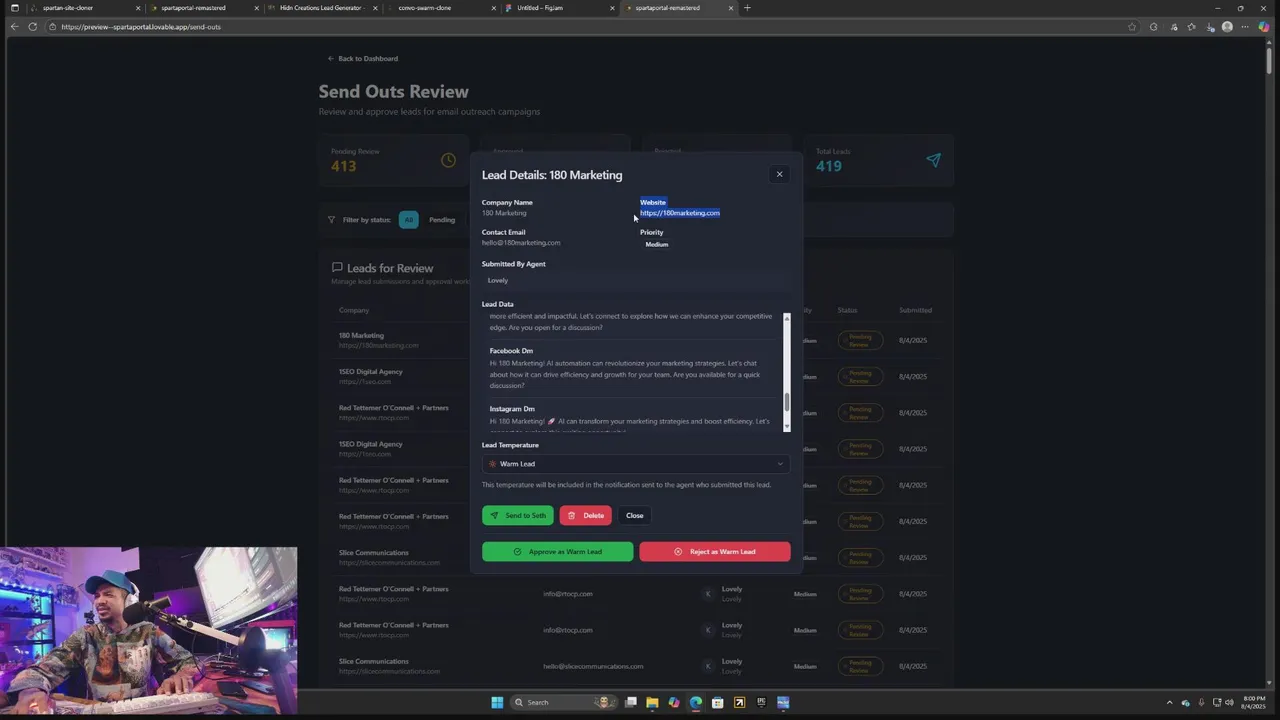Click hello@slicecommunications.com email cell
Viewport: 1280px width, 720px height.
coord(593,666)
